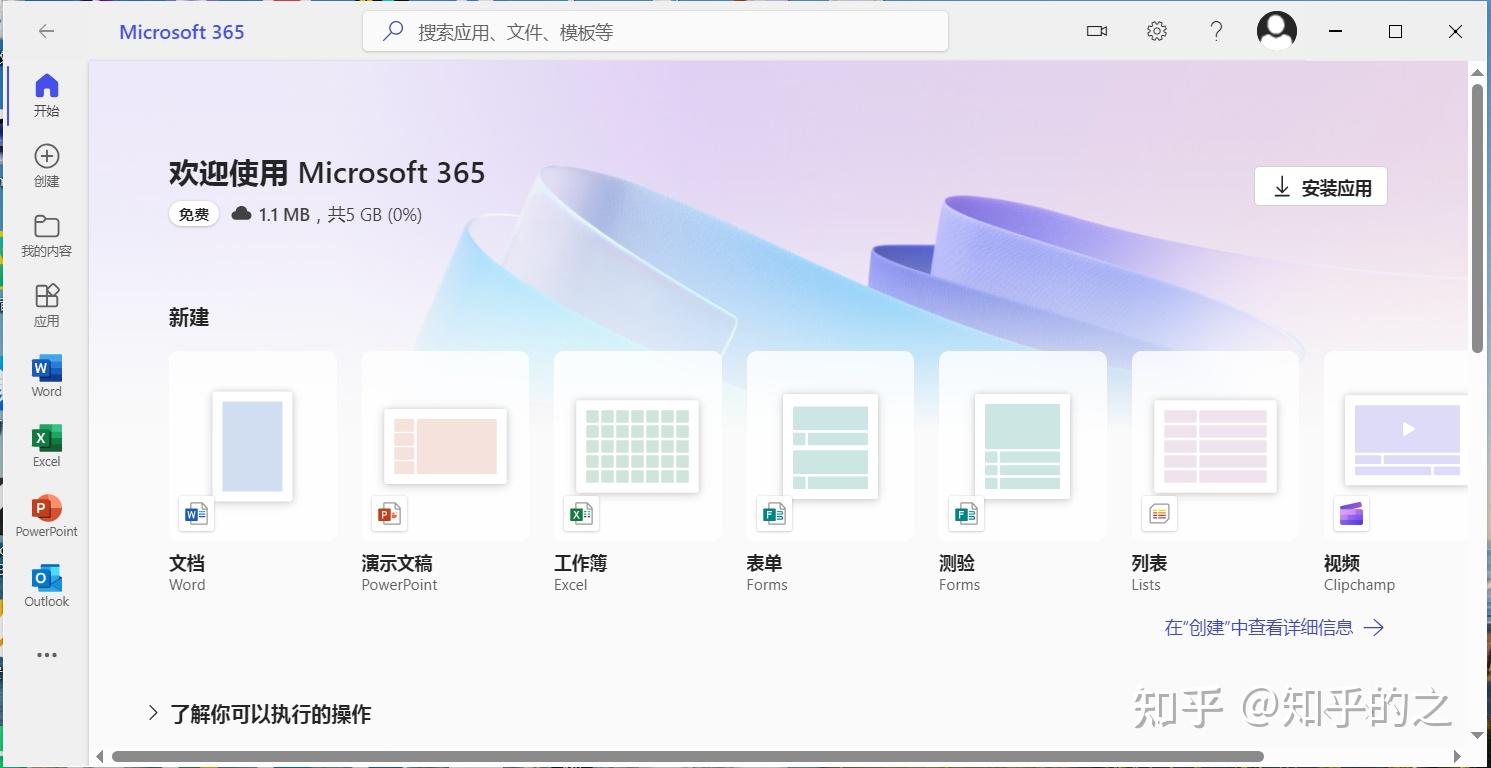
Task: Create a new 文档 Word thumbnail
Action: point(252,446)
